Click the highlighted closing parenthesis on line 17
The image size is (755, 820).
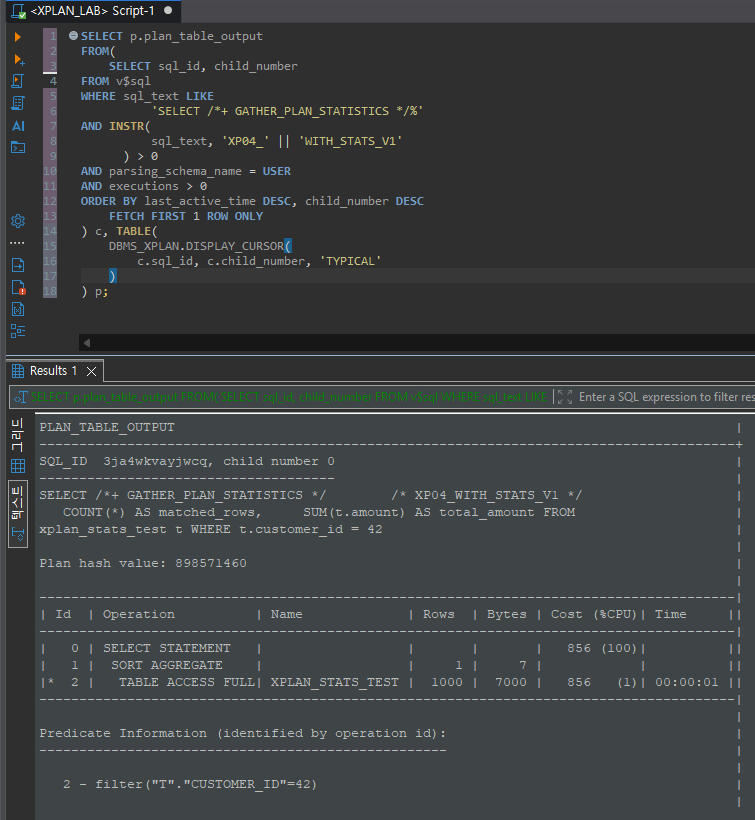pyautogui.click(x=112, y=276)
